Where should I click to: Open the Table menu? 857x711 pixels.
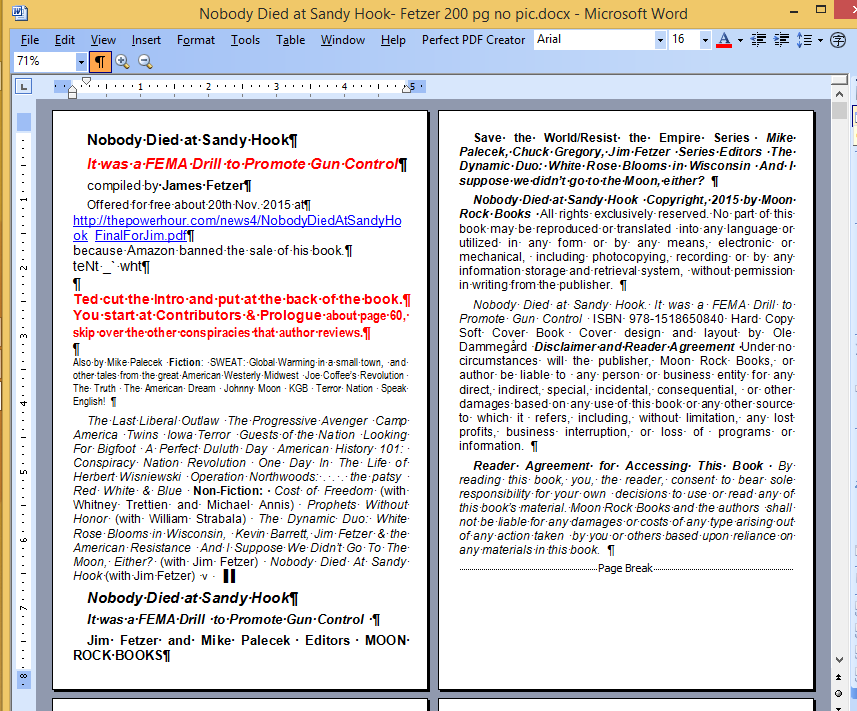pos(290,40)
